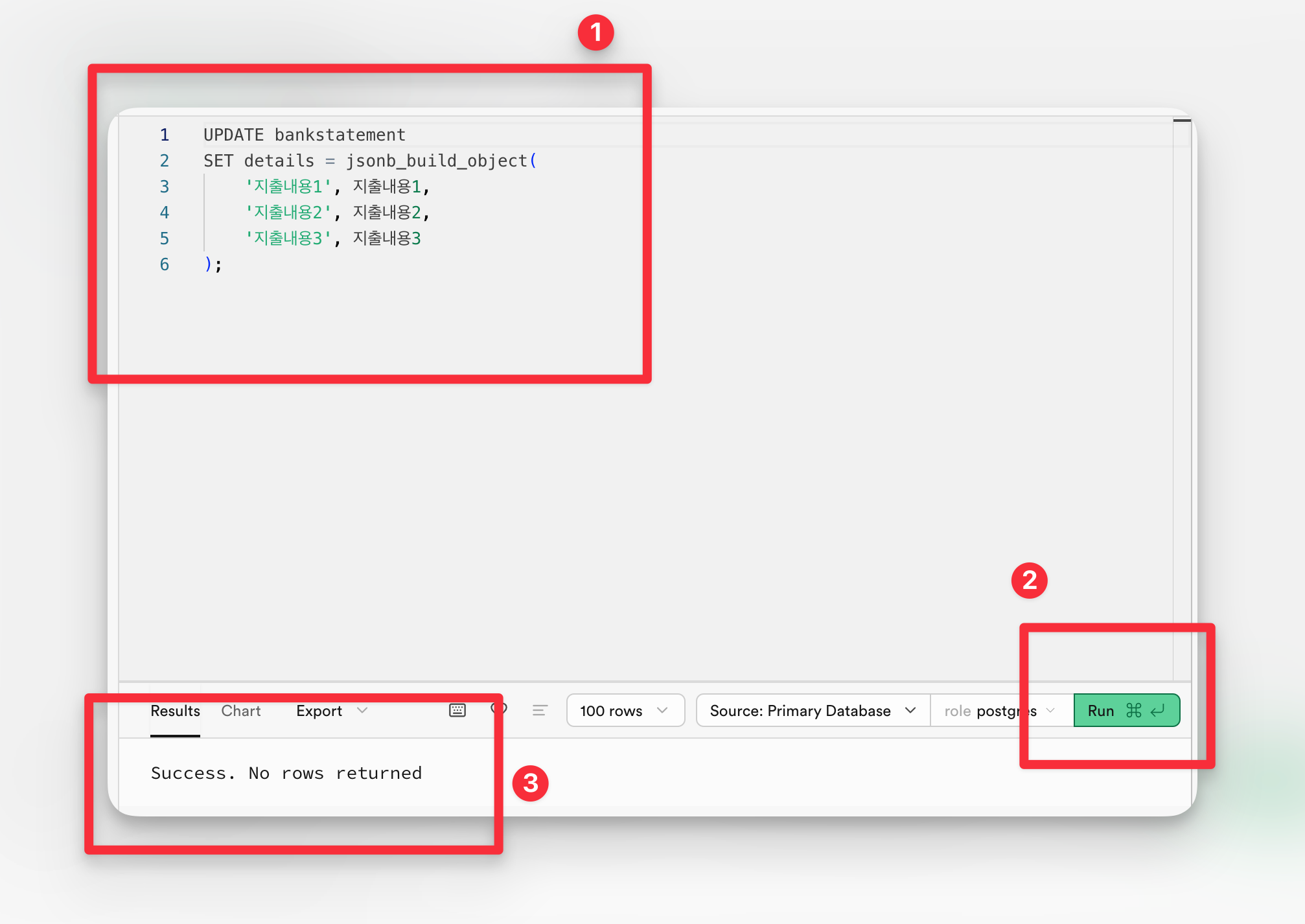
Task: Click line number 6 in gutter
Action: coord(165,264)
